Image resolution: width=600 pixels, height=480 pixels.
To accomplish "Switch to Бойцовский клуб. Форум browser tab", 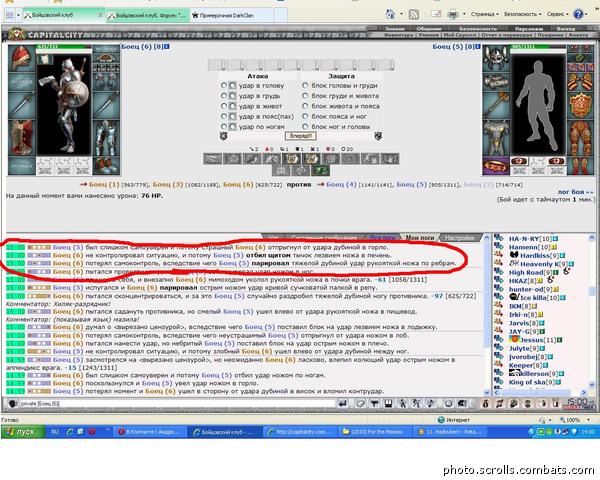I will click(147, 15).
